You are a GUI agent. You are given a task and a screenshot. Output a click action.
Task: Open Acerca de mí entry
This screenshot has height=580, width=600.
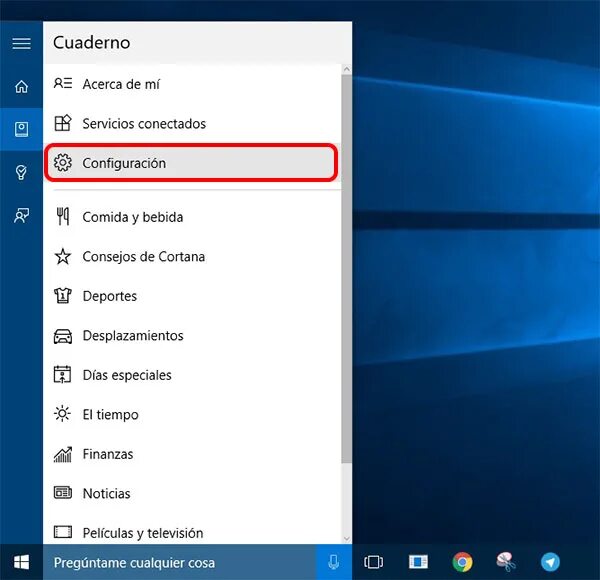point(192,84)
